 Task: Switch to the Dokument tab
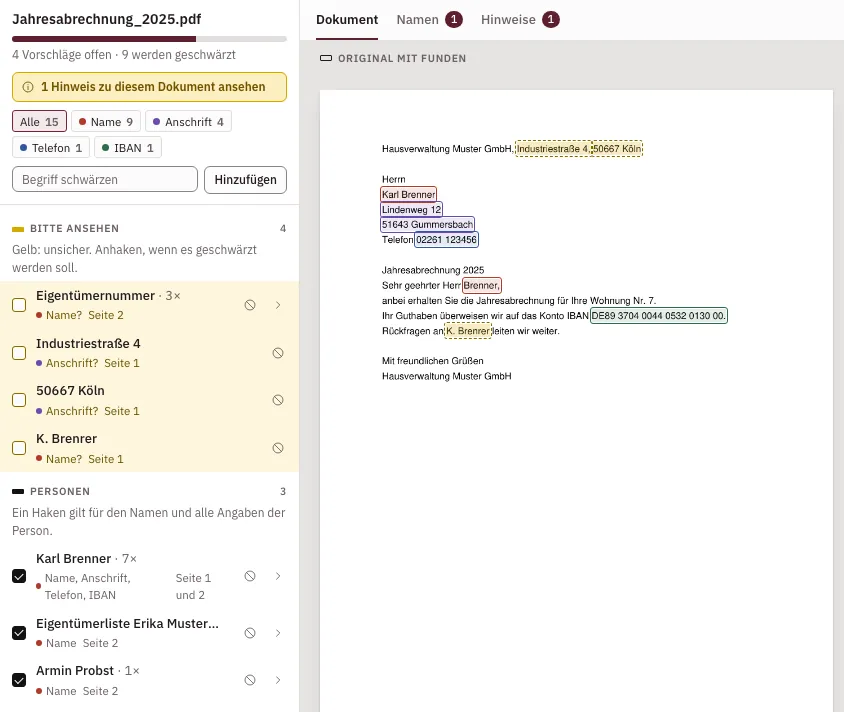click(x=347, y=20)
